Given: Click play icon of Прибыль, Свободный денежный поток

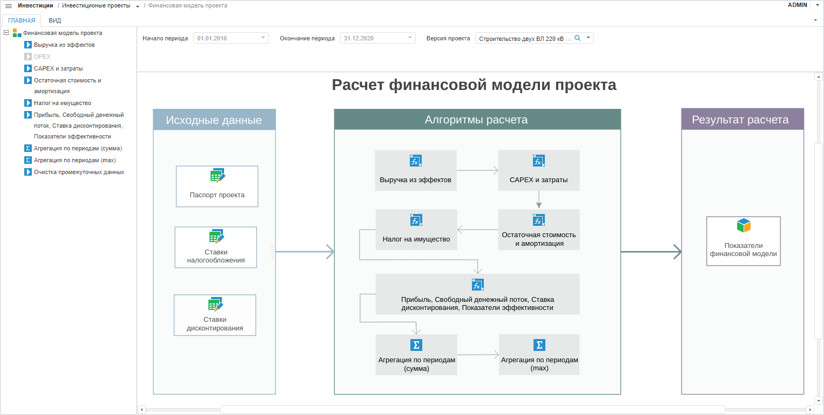Looking at the screenshot, I should [28, 115].
